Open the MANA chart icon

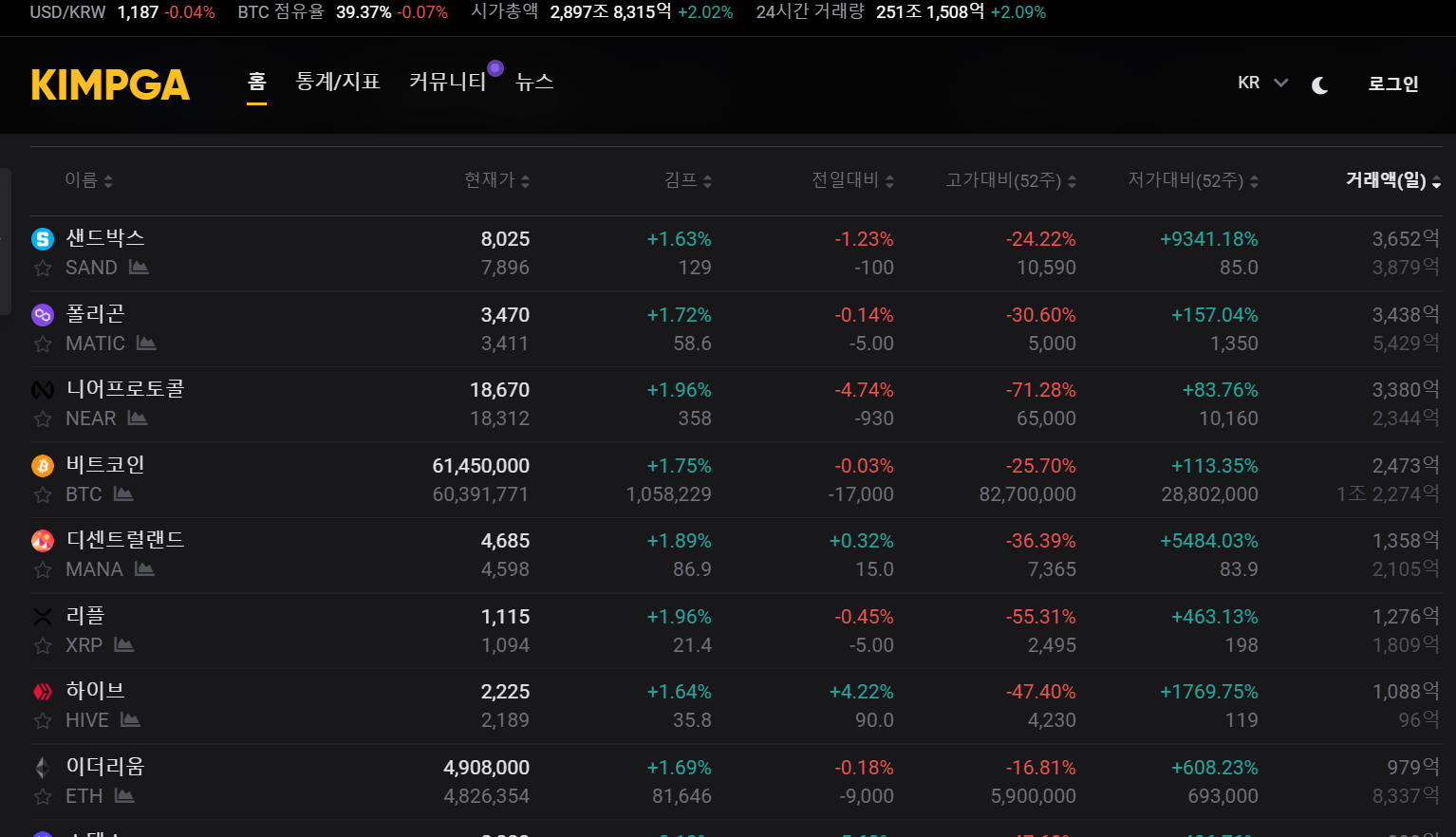[x=144, y=568]
